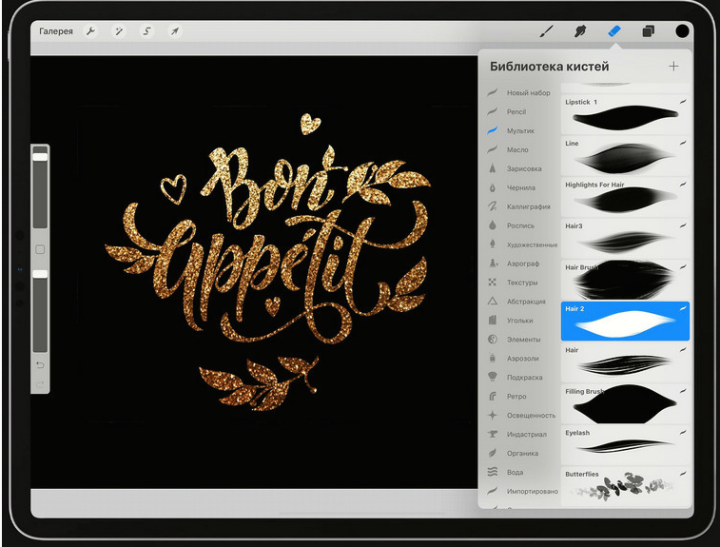
Task: Tap the square modifier button in sidebar
Action: tap(40, 249)
